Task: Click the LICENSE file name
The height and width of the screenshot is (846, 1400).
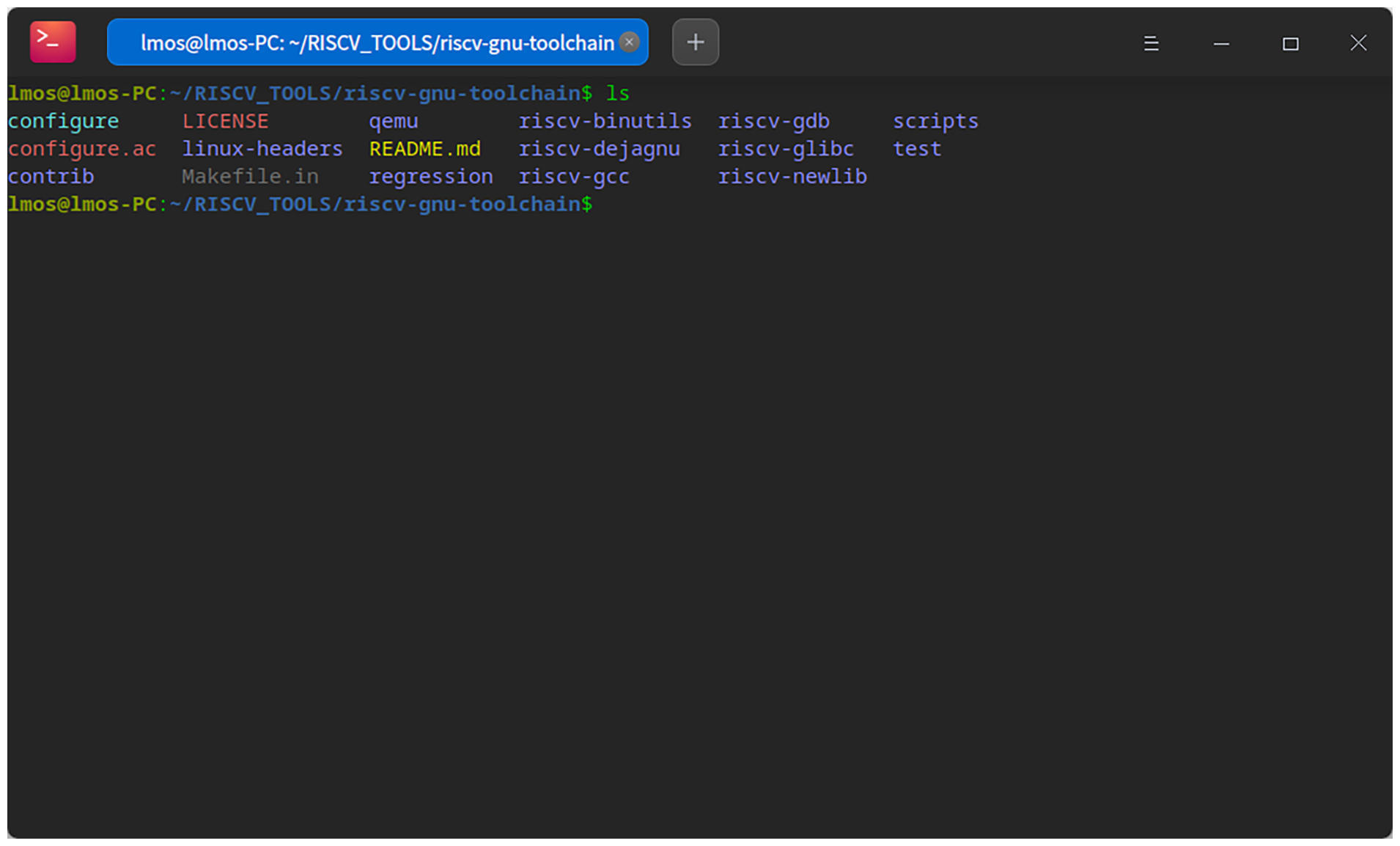Action: coord(225,121)
